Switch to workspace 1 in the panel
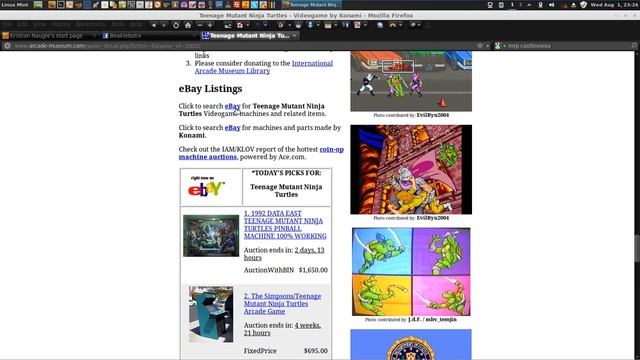The height and width of the screenshot is (360, 640). [x=512, y=5]
